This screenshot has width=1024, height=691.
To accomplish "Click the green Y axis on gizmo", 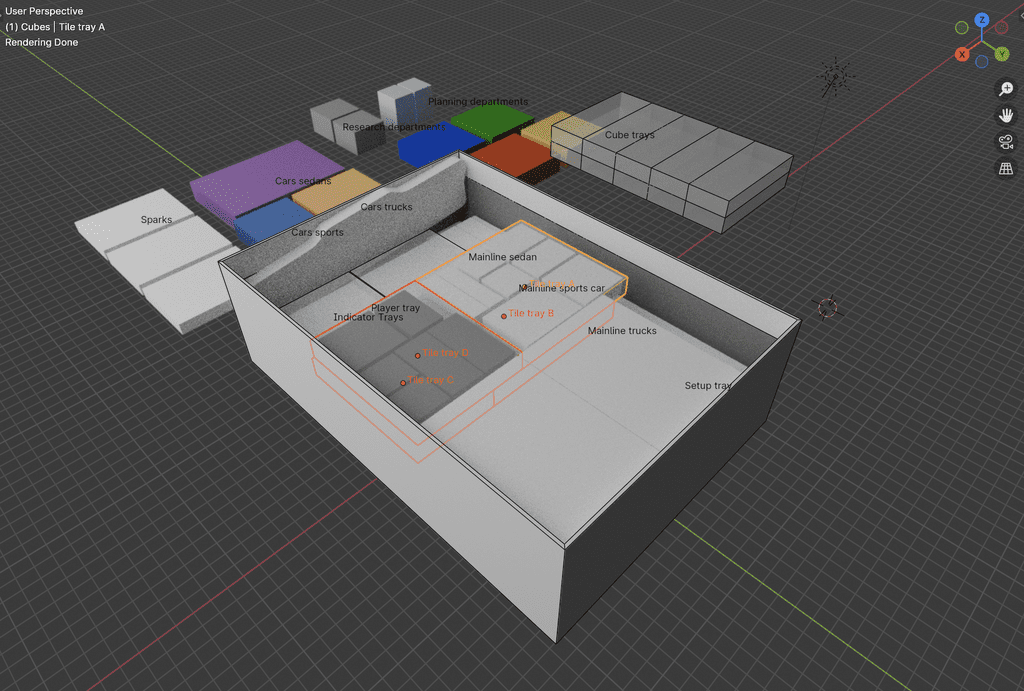I will click(x=1002, y=54).
